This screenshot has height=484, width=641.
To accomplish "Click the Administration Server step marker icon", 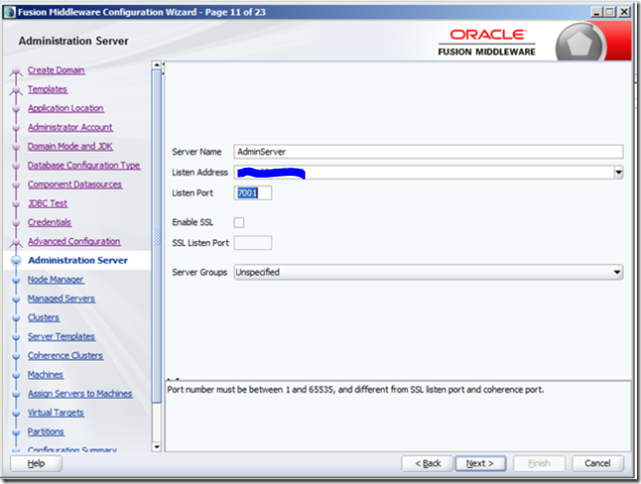I will click(16, 260).
